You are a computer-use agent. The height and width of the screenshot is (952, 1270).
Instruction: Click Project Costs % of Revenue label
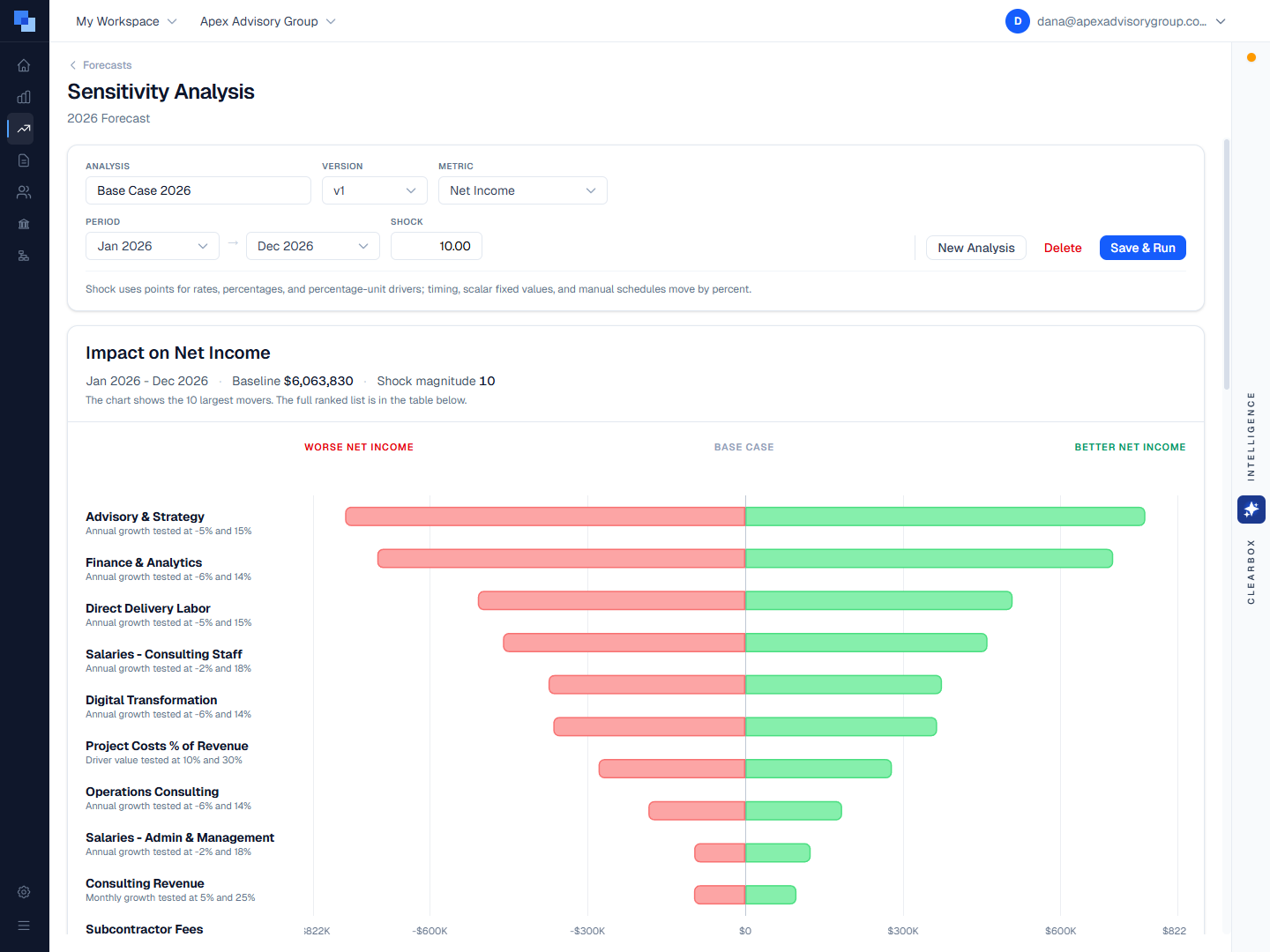click(167, 746)
